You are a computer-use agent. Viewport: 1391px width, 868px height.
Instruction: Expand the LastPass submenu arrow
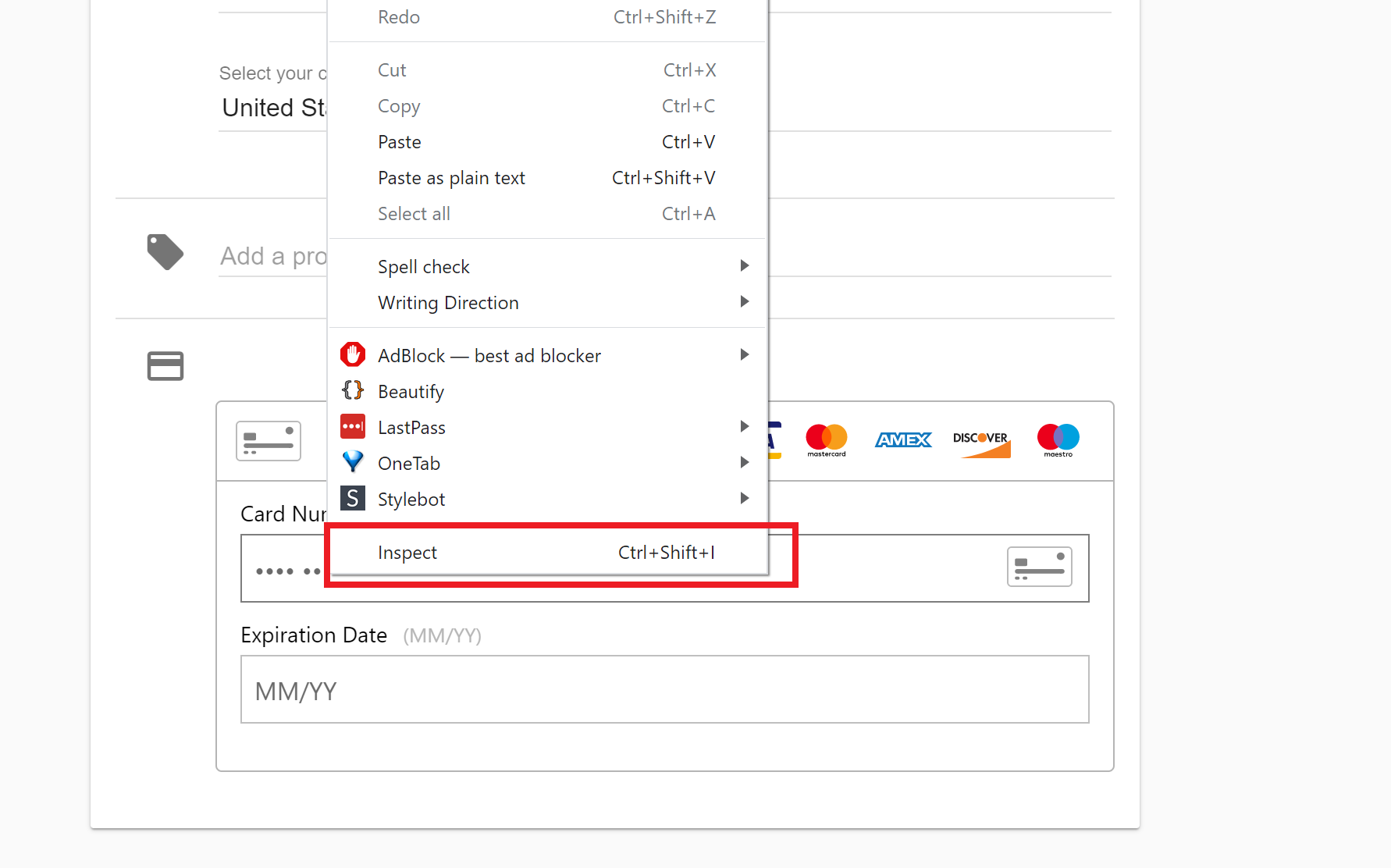(x=745, y=426)
